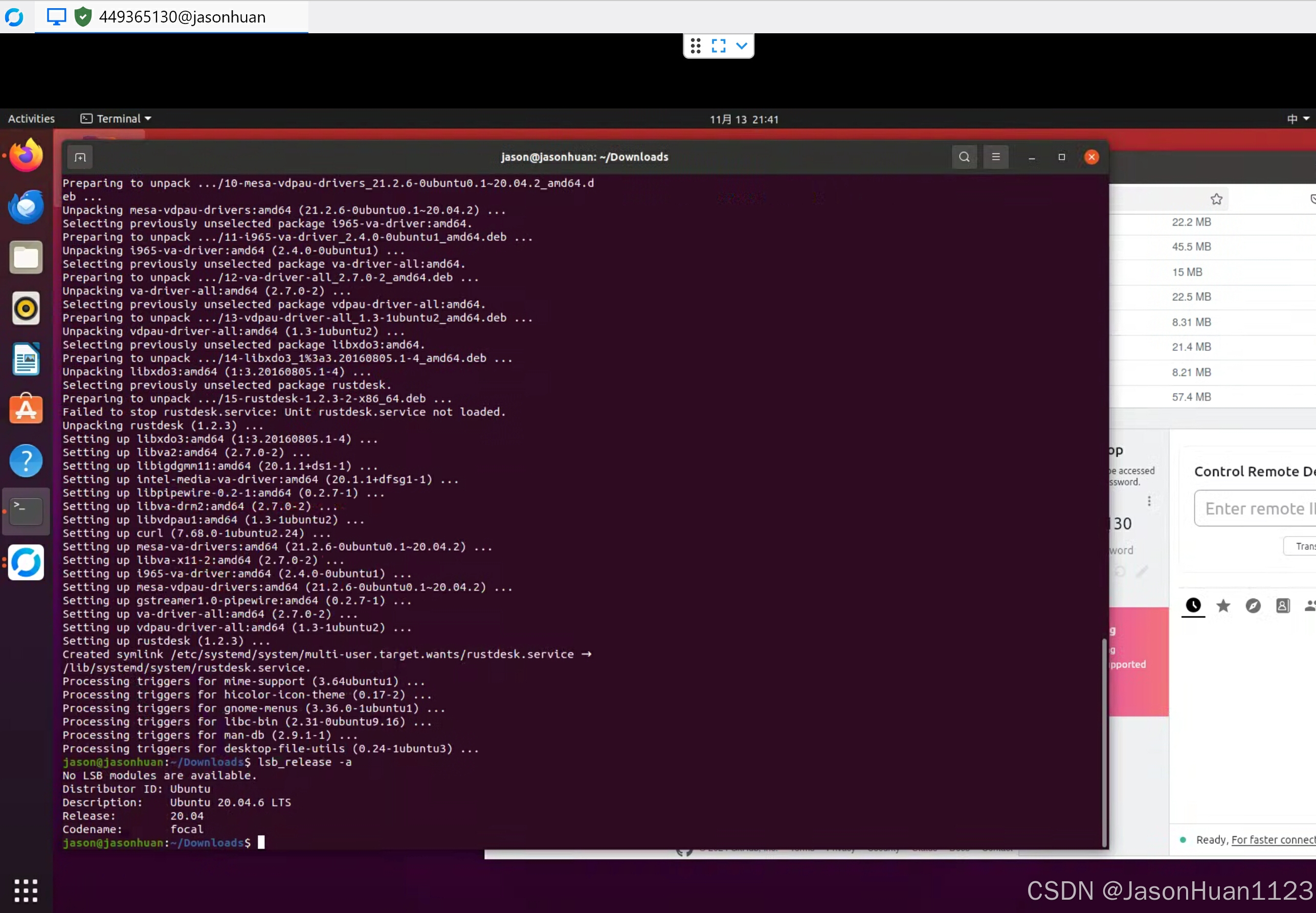Click the 45.5 MB file size entry
Viewport: 1316px width, 913px height.
click(1191, 247)
